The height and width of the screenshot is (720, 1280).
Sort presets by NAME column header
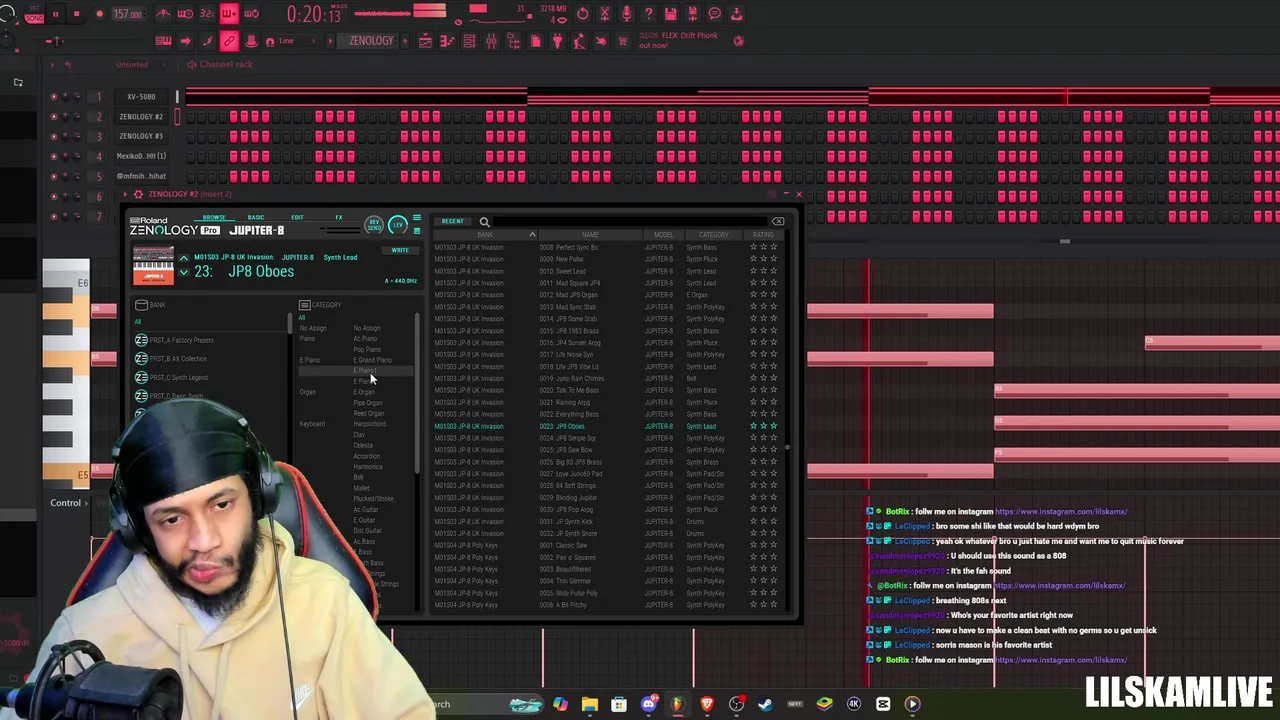click(x=590, y=235)
